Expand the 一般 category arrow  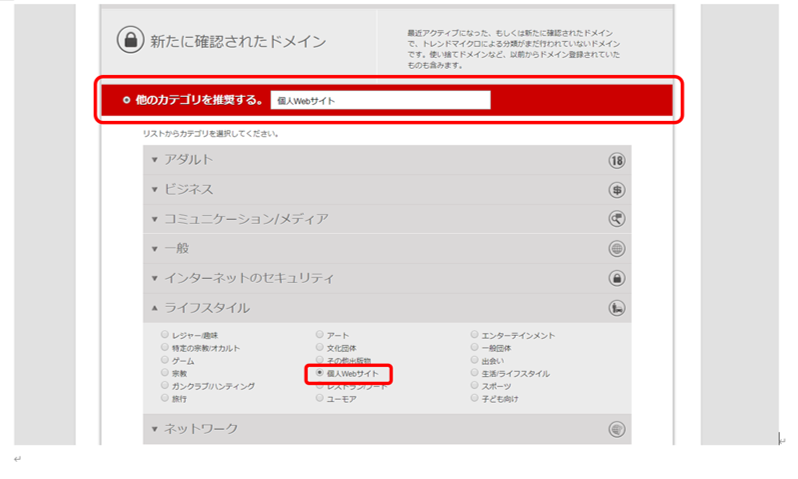[x=155, y=249]
